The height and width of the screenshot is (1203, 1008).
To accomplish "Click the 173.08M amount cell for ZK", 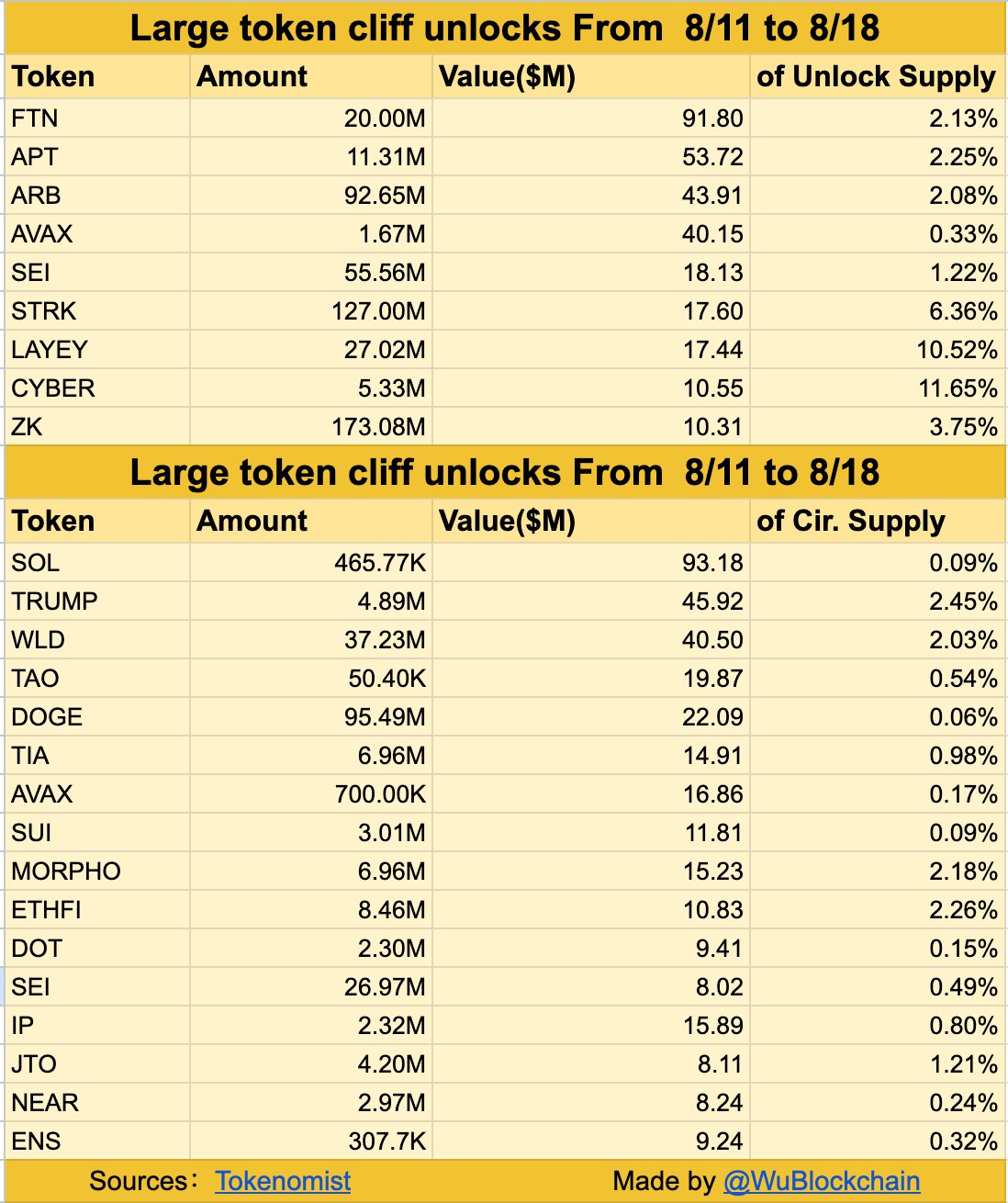I will pos(311,427).
